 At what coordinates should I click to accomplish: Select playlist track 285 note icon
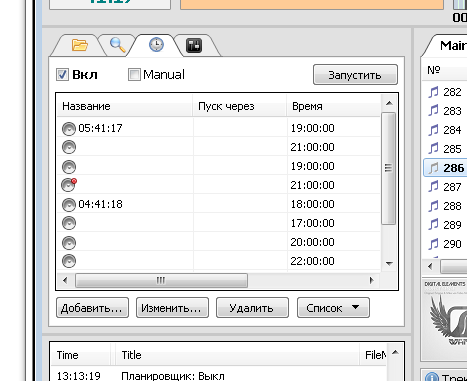click(x=433, y=148)
